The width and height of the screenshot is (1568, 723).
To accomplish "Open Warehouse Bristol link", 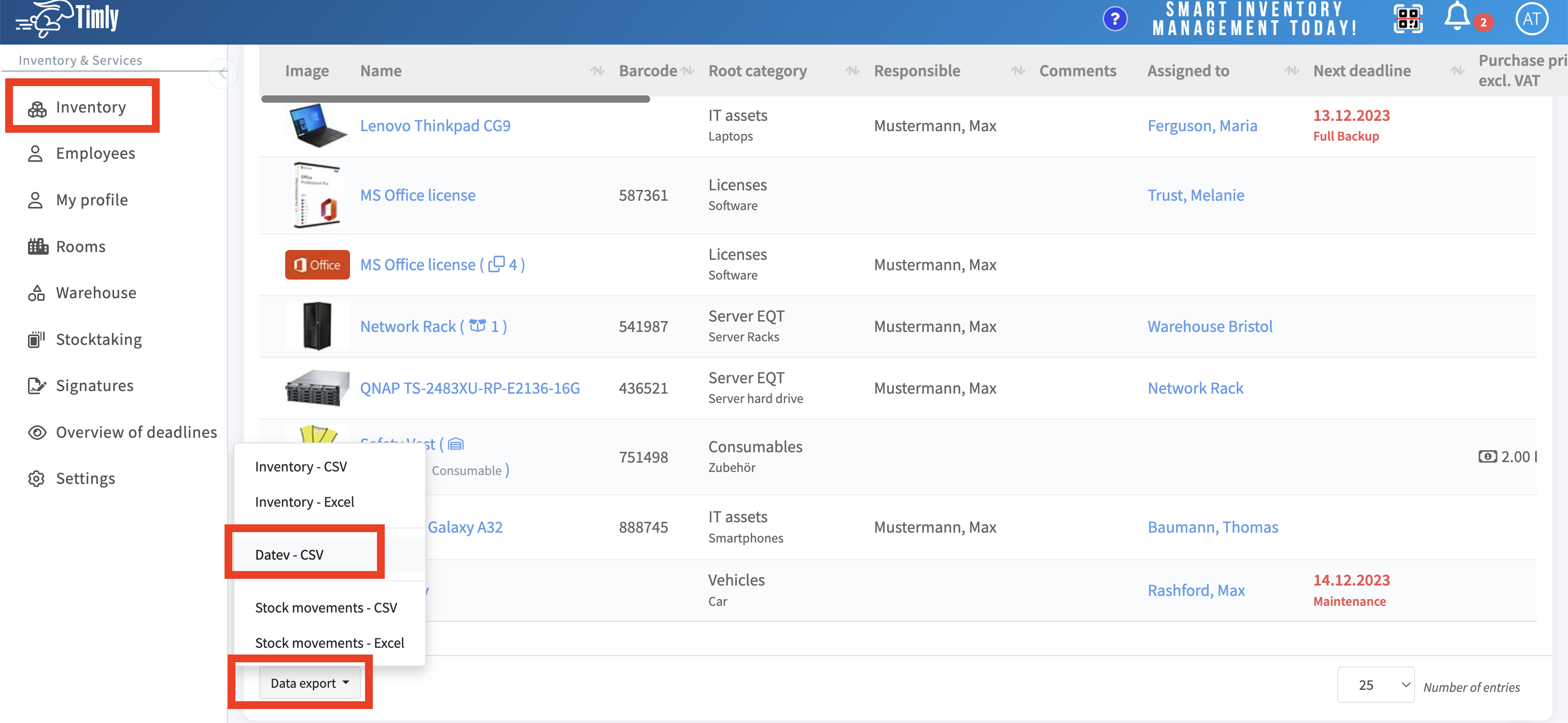I will point(1210,326).
